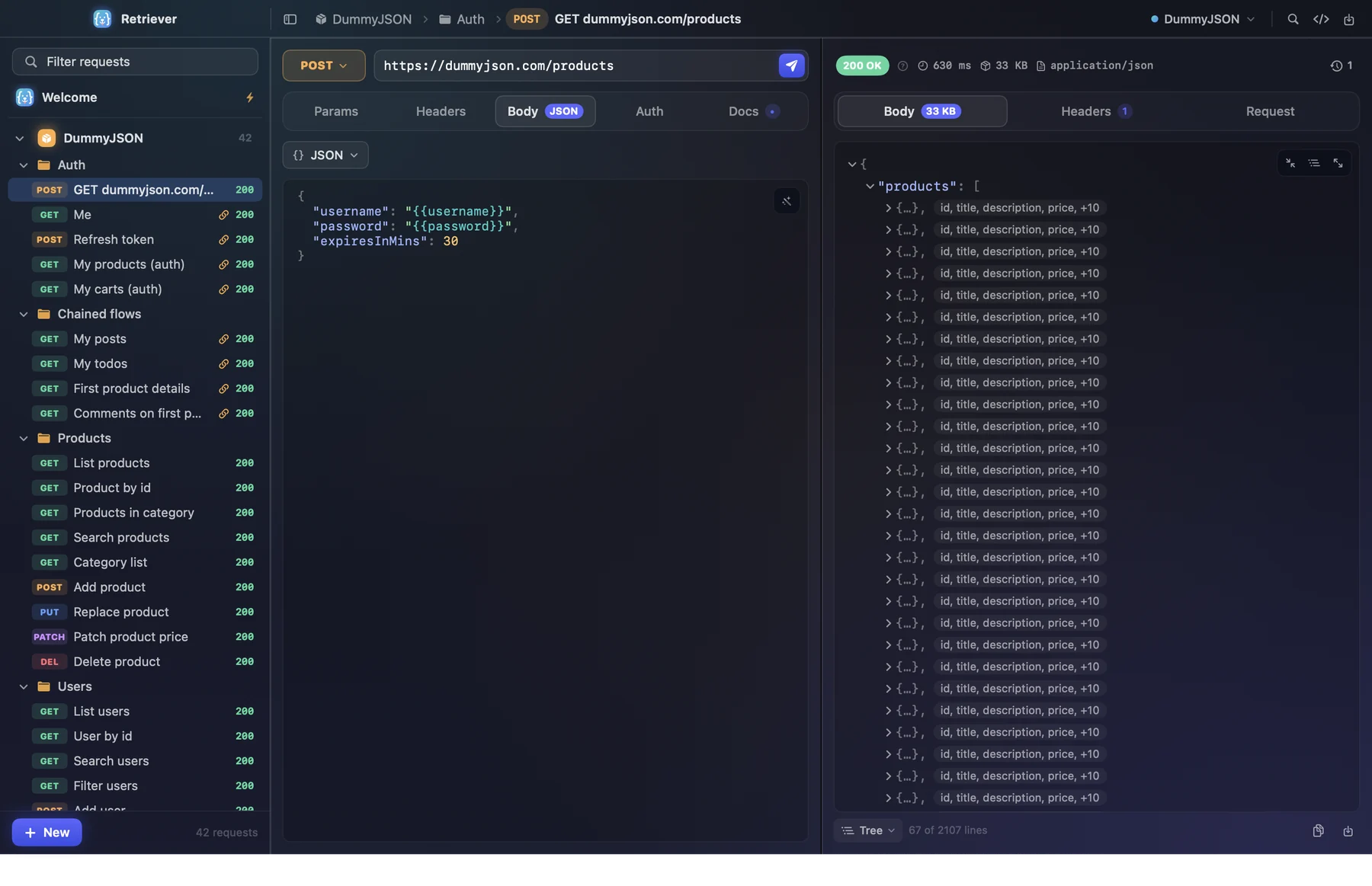1372x886 pixels.
Task: Switch to the Params tab
Action: pos(335,111)
